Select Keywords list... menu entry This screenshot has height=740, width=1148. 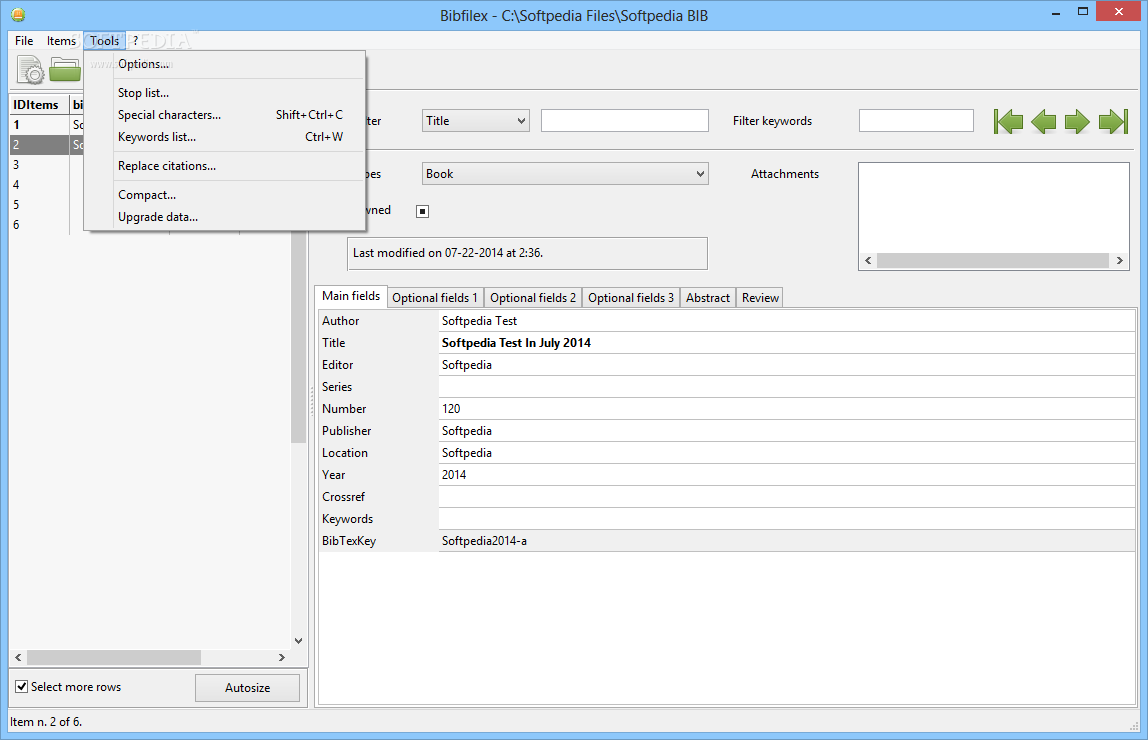(x=224, y=137)
